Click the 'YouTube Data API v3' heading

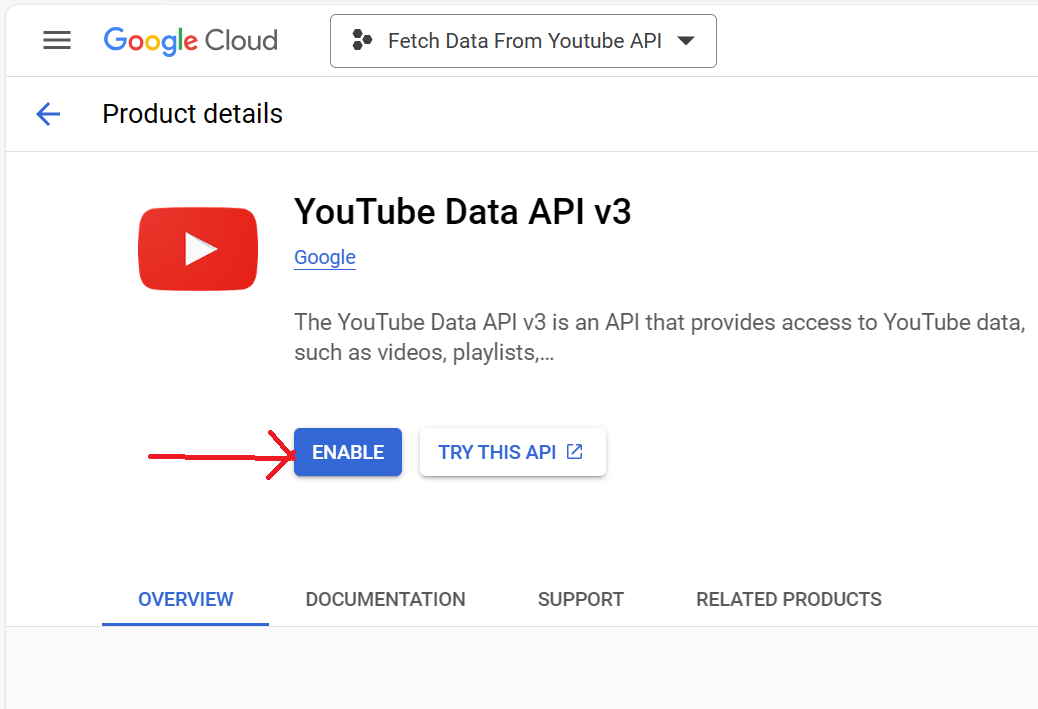pyautogui.click(x=462, y=212)
